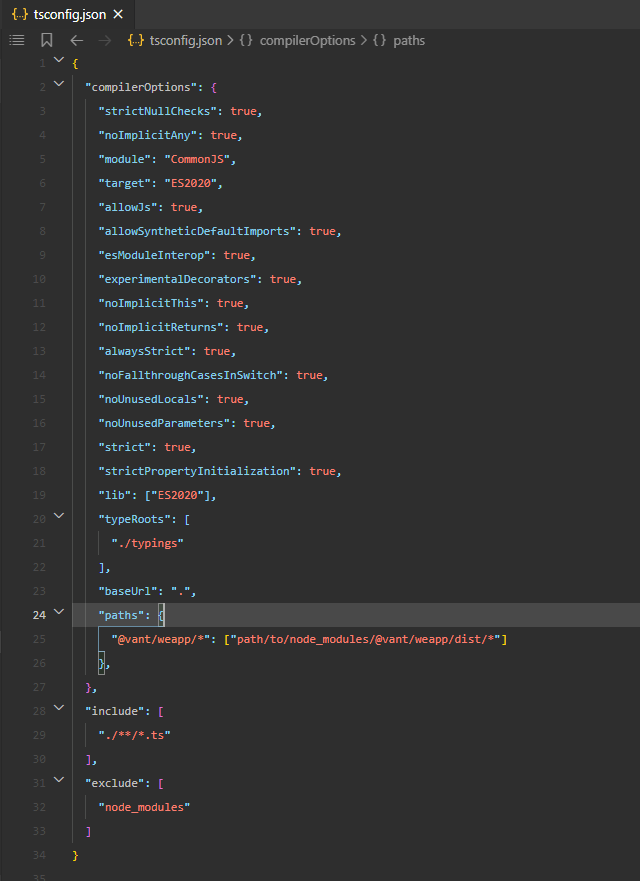640x881 pixels.
Task: Click the "noImplicitThis" key
Action: coord(151,303)
